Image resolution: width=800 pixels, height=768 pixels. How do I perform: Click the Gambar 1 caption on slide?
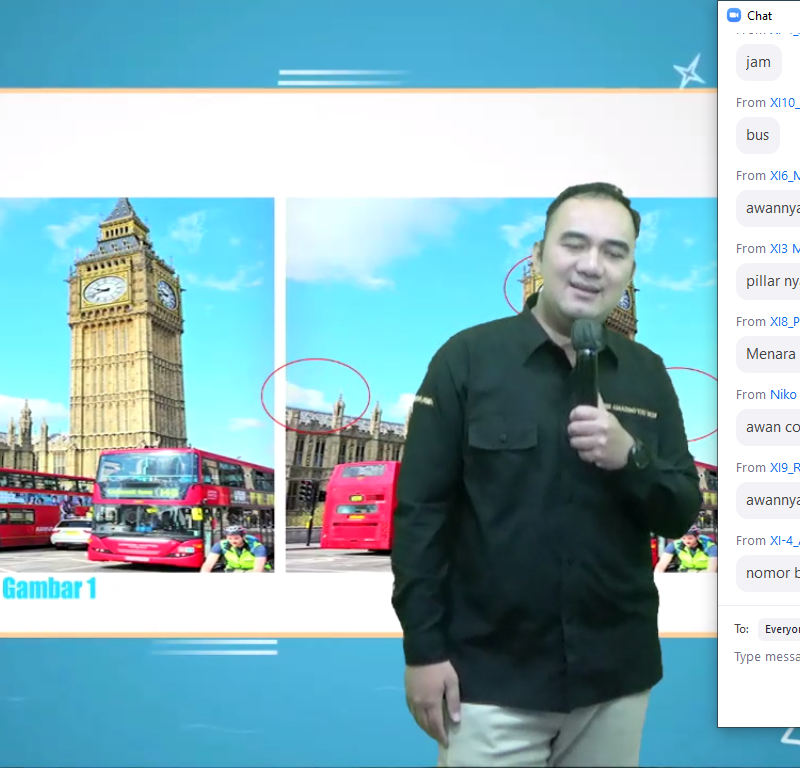pyautogui.click(x=49, y=588)
